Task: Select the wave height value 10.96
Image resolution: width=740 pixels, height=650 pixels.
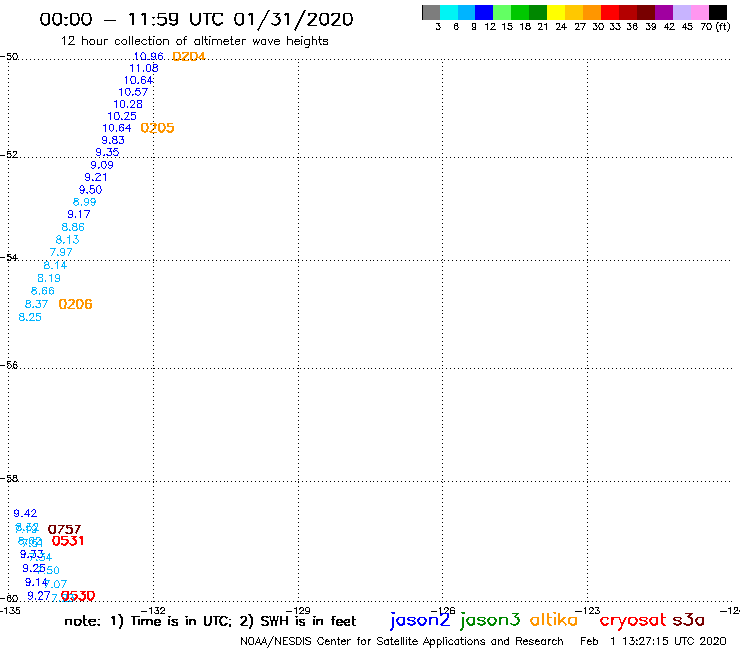Action: coord(149,56)
